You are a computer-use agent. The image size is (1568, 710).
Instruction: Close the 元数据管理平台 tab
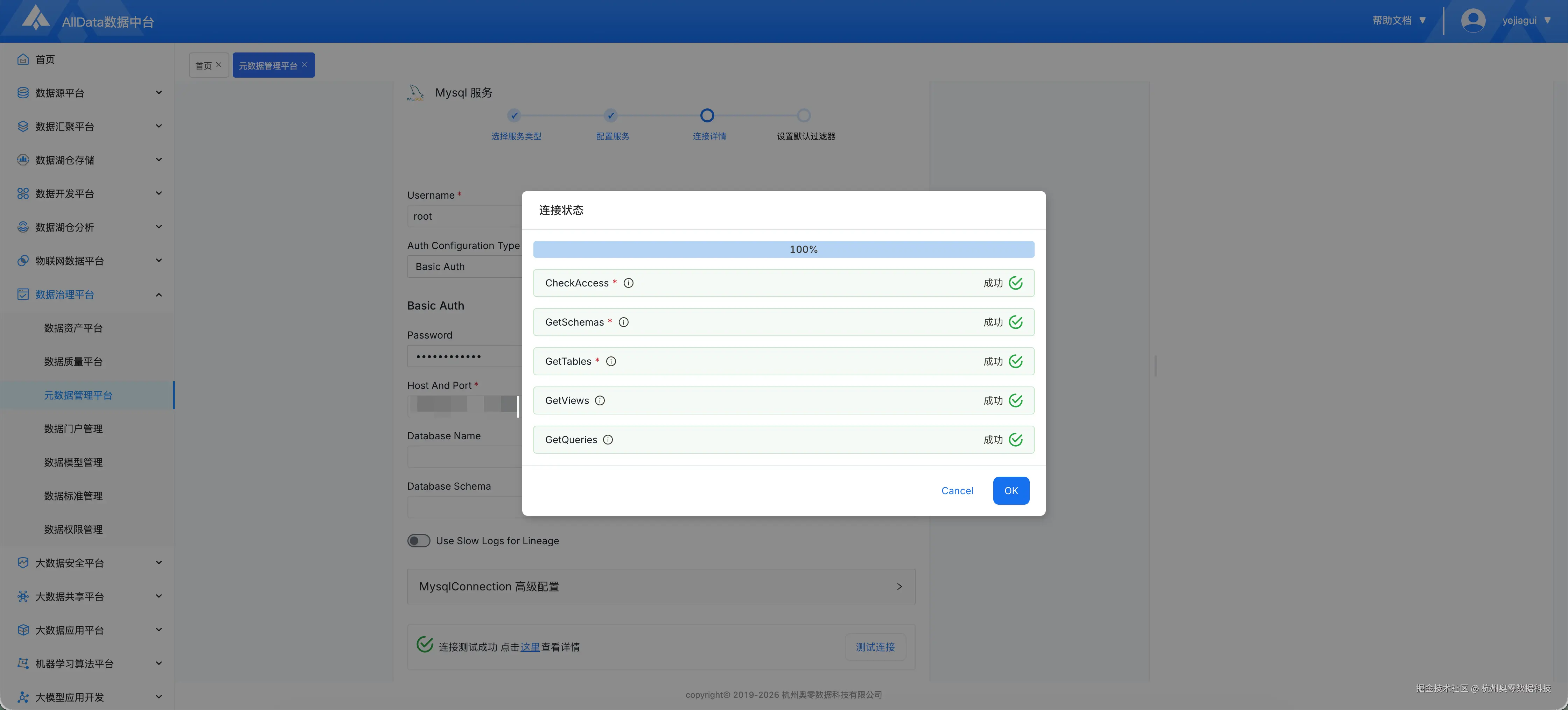[x=304, y=64]
